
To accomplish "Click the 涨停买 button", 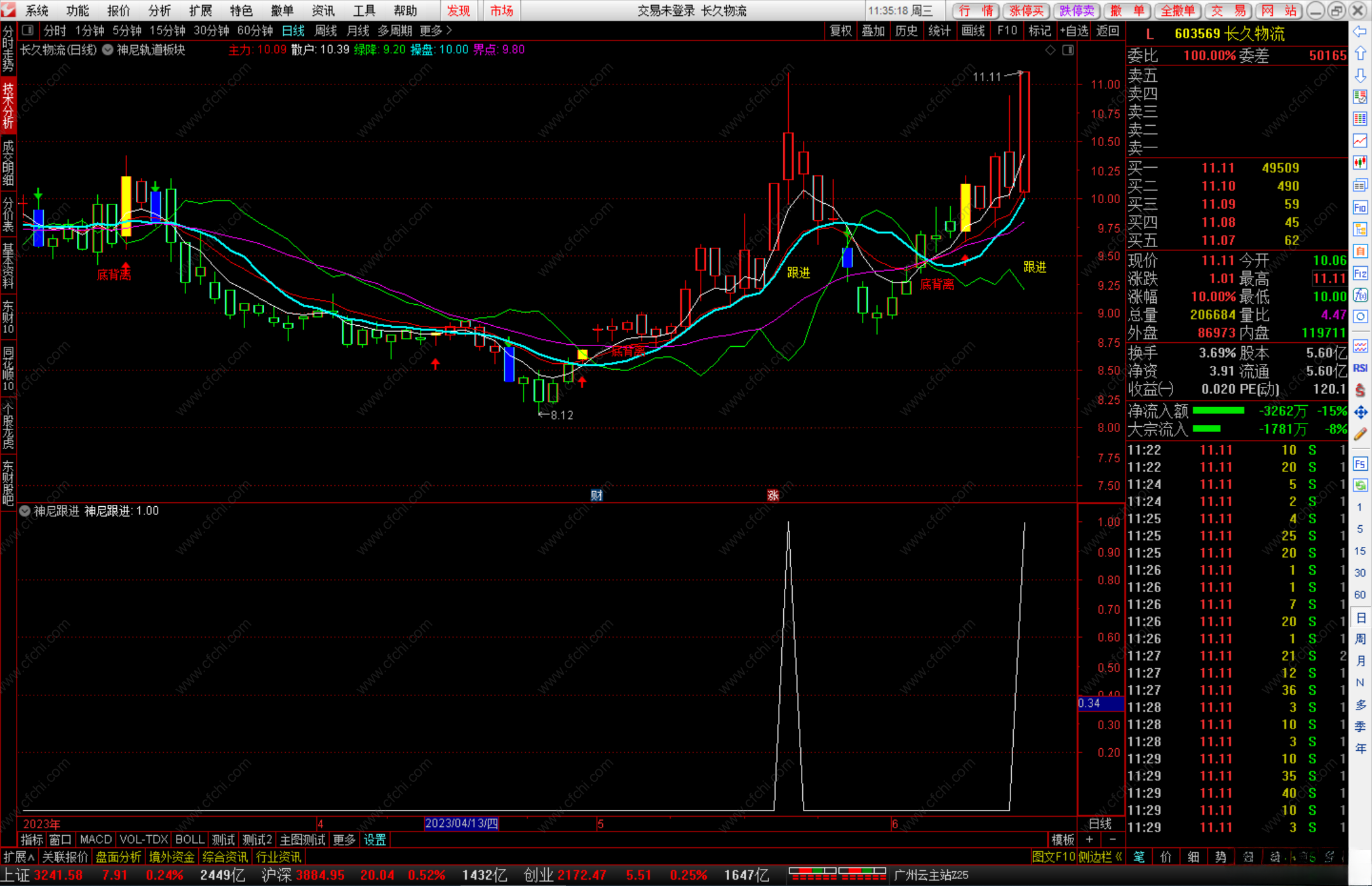I will pos(1026,11).
